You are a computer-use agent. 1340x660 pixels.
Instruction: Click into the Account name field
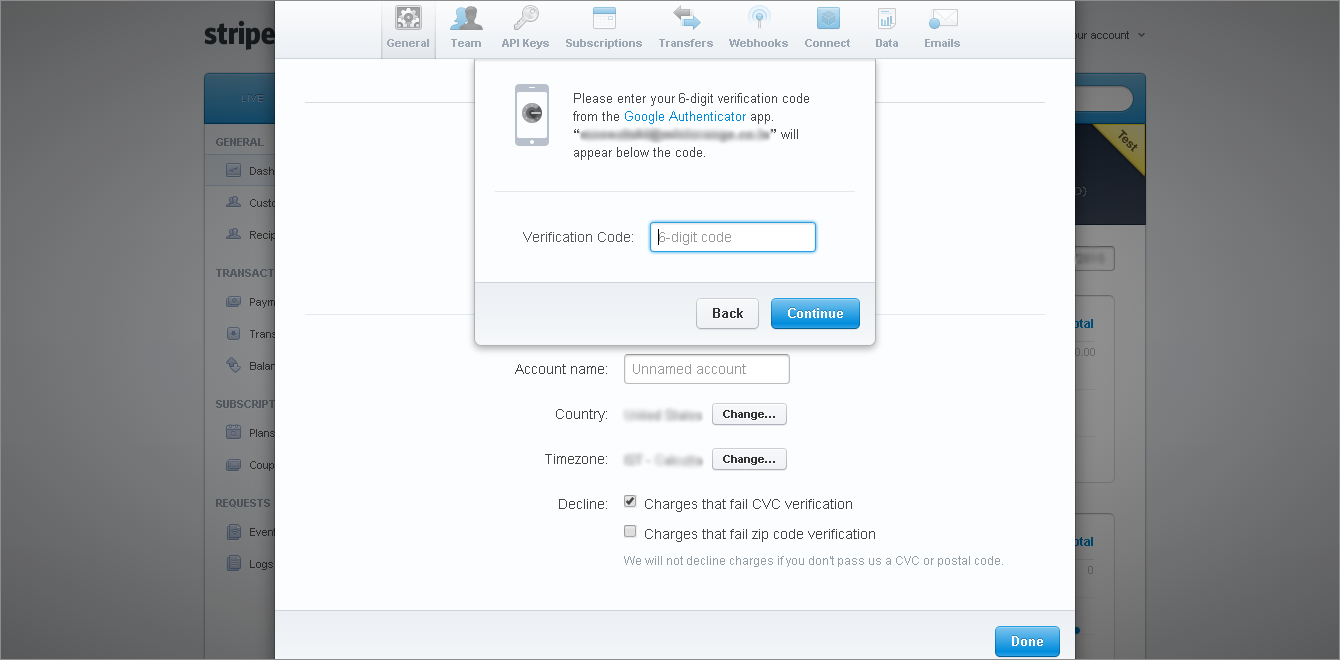click(x=707, y=369)
